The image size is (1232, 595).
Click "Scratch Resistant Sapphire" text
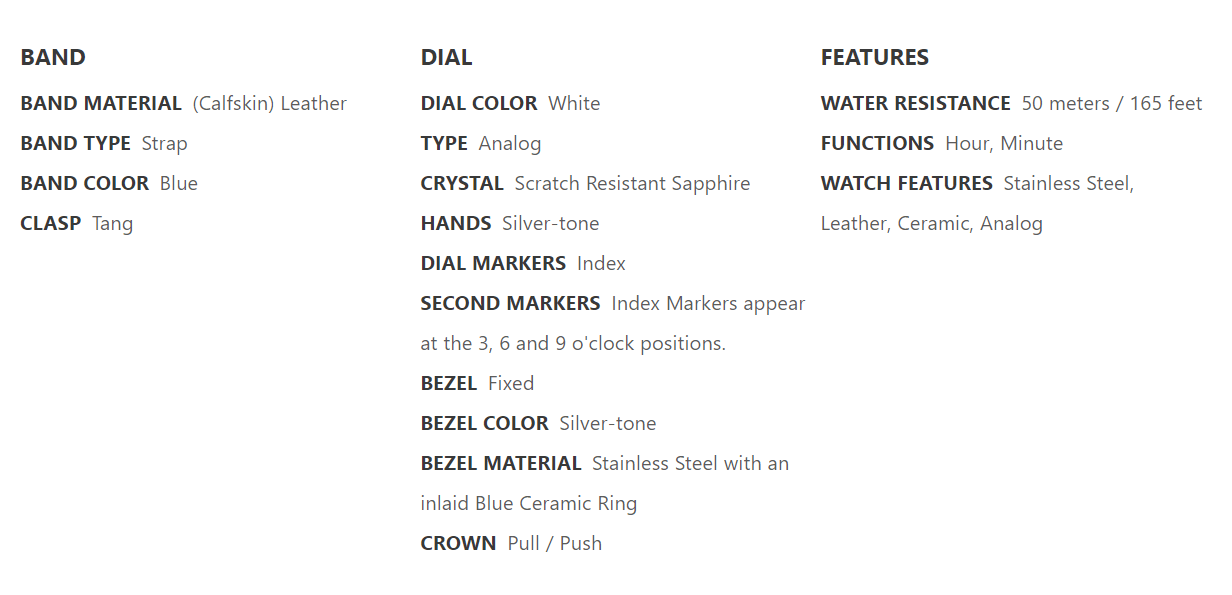pos(632,183)
